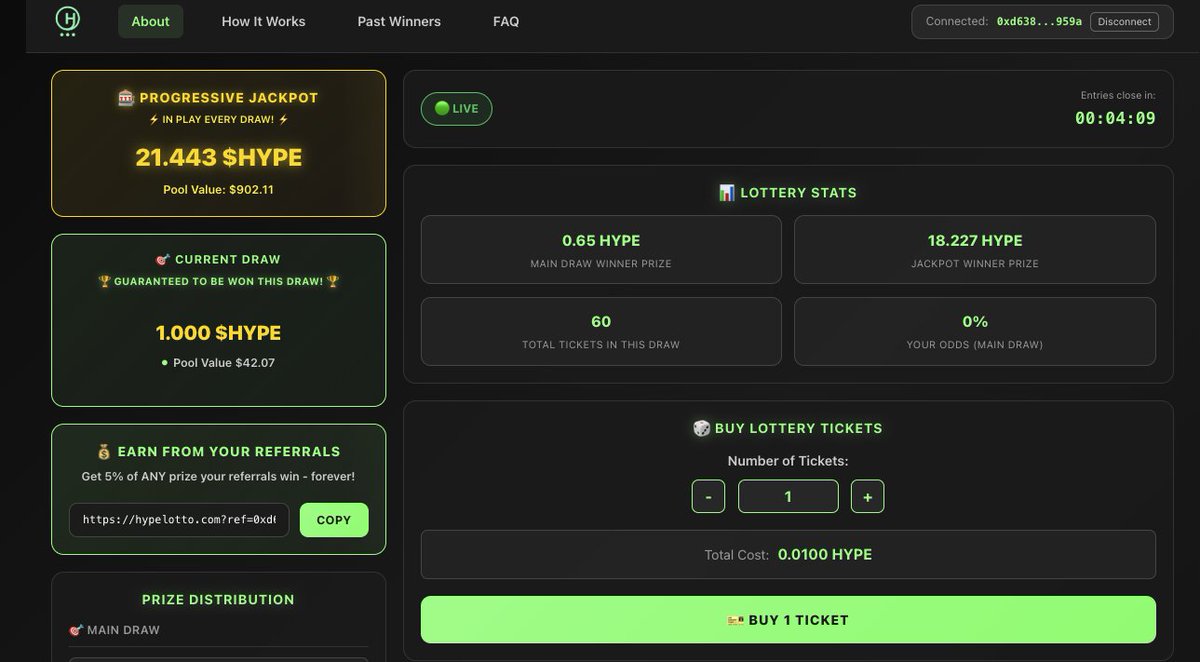The height and width of the screenshot is (662, 1200).
Task: Click the 0.65 HYPE main draw winner prize card
Action: point(601,250)
